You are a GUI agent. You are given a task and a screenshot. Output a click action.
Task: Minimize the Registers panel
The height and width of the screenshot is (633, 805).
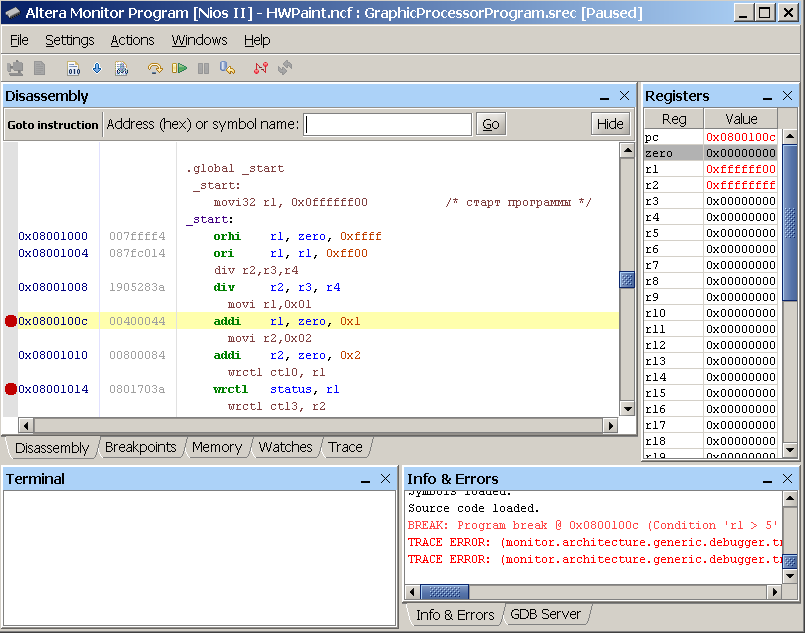(x=767, y=97)
